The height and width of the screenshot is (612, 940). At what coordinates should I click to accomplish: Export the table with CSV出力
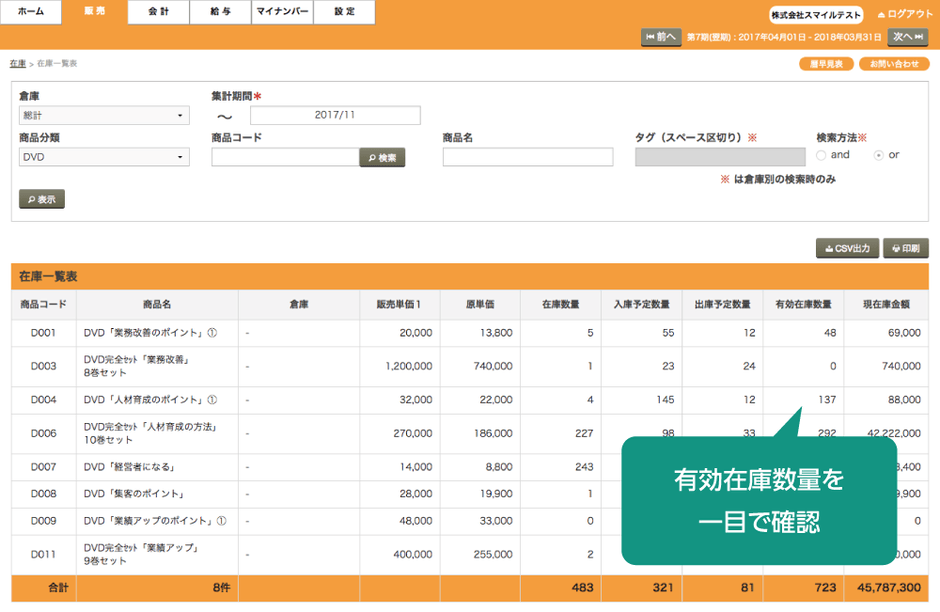(848, 248)
